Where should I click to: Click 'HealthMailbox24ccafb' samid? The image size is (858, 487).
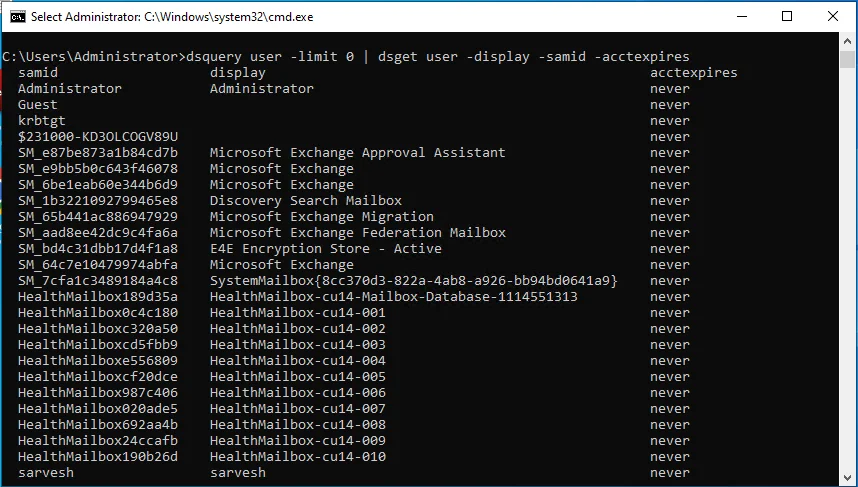(x=98, y=440)
